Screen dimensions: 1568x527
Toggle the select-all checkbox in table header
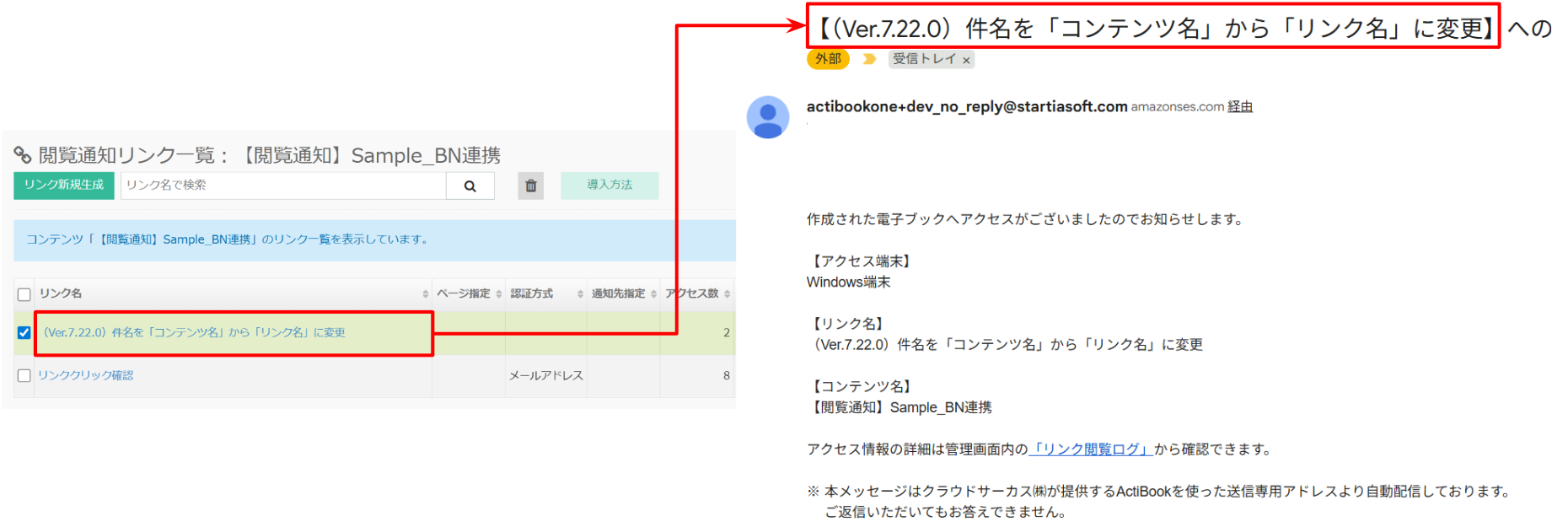[24, 294]
